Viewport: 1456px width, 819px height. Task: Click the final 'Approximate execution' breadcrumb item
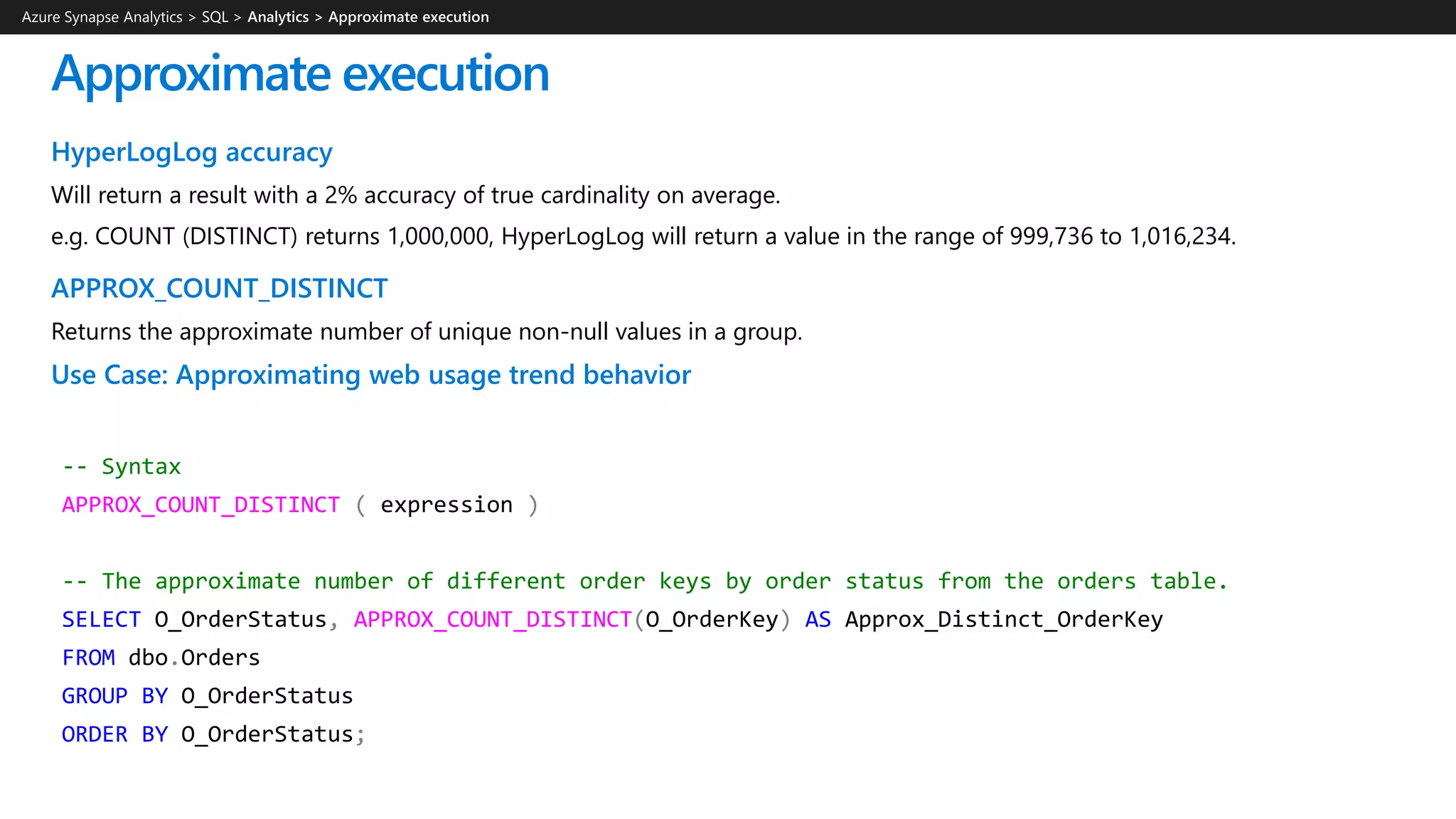click(408, 17)
